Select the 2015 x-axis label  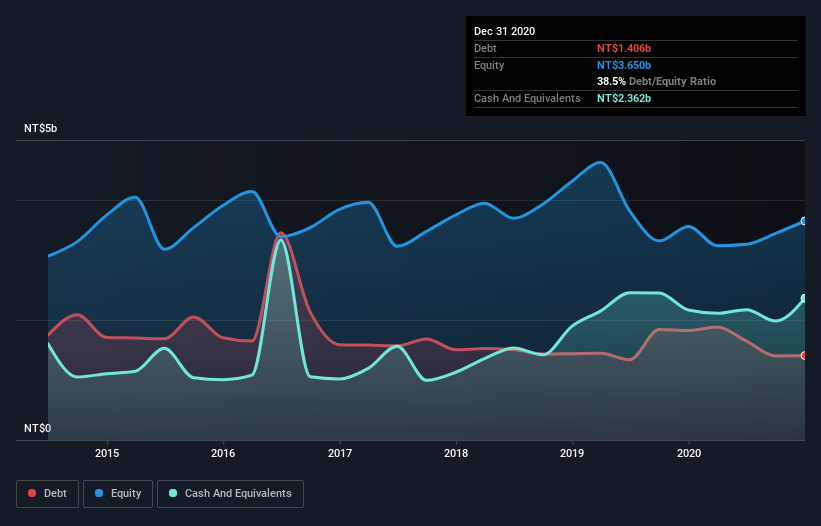point(107,453)
